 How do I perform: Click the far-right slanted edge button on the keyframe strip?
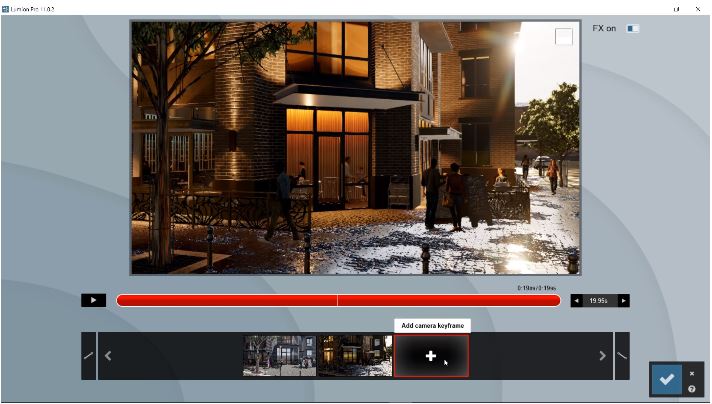pyautogui.click(x=622, y=356)
